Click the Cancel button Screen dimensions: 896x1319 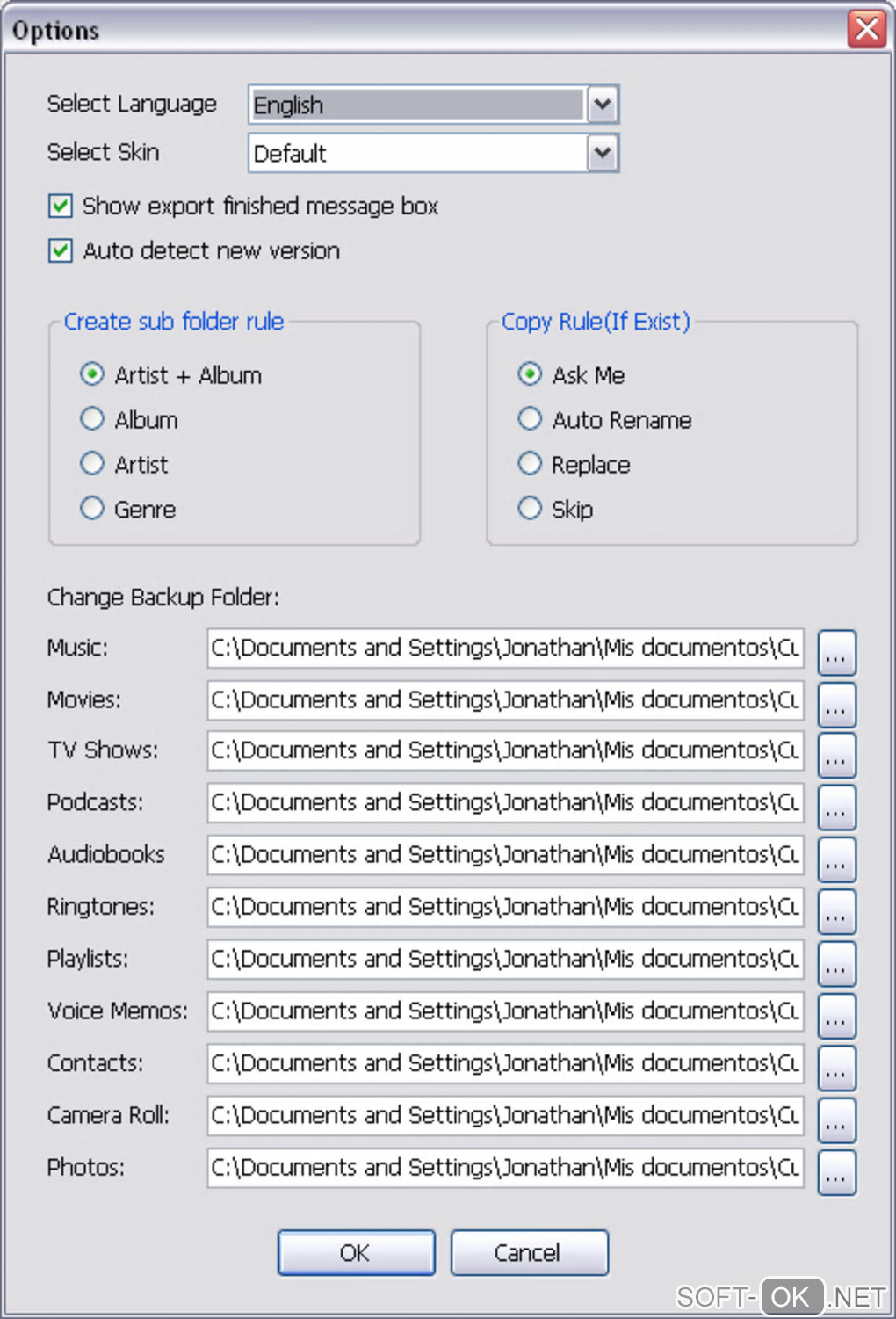pos(529,1252)
